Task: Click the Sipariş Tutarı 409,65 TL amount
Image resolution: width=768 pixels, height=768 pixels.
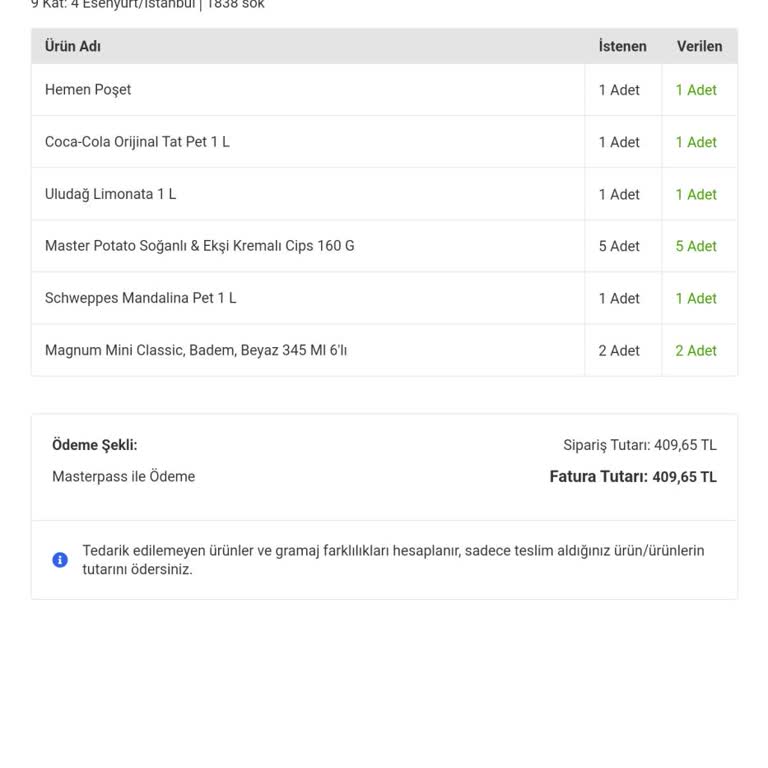Action: pyautogui.click(x=640, y=445)
